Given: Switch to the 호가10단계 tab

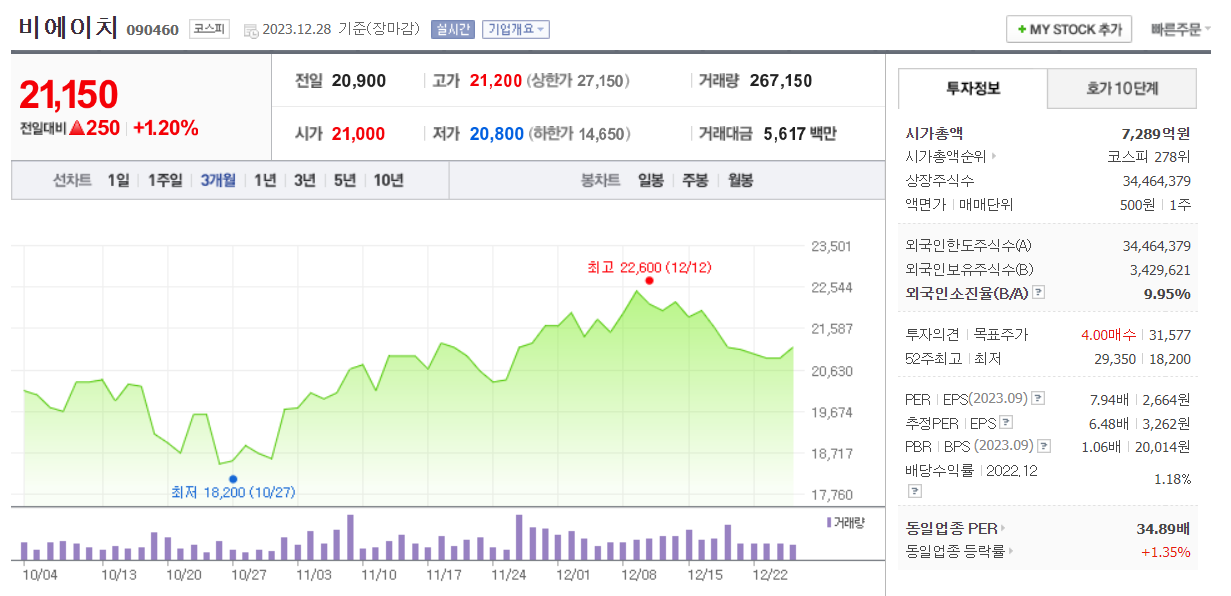Looking at the screenshot, I should (x=1122, y=88).
